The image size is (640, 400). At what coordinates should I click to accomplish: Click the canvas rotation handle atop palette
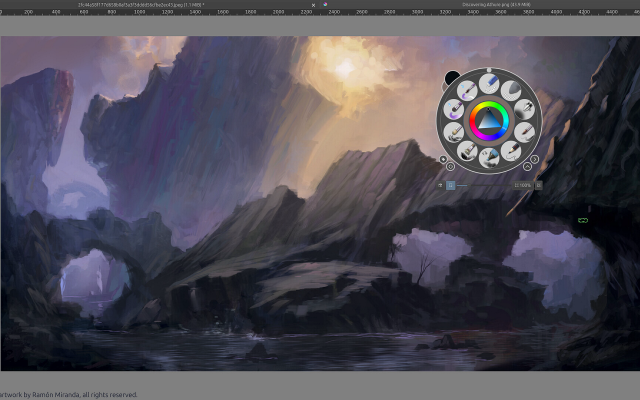pos(489,70)
